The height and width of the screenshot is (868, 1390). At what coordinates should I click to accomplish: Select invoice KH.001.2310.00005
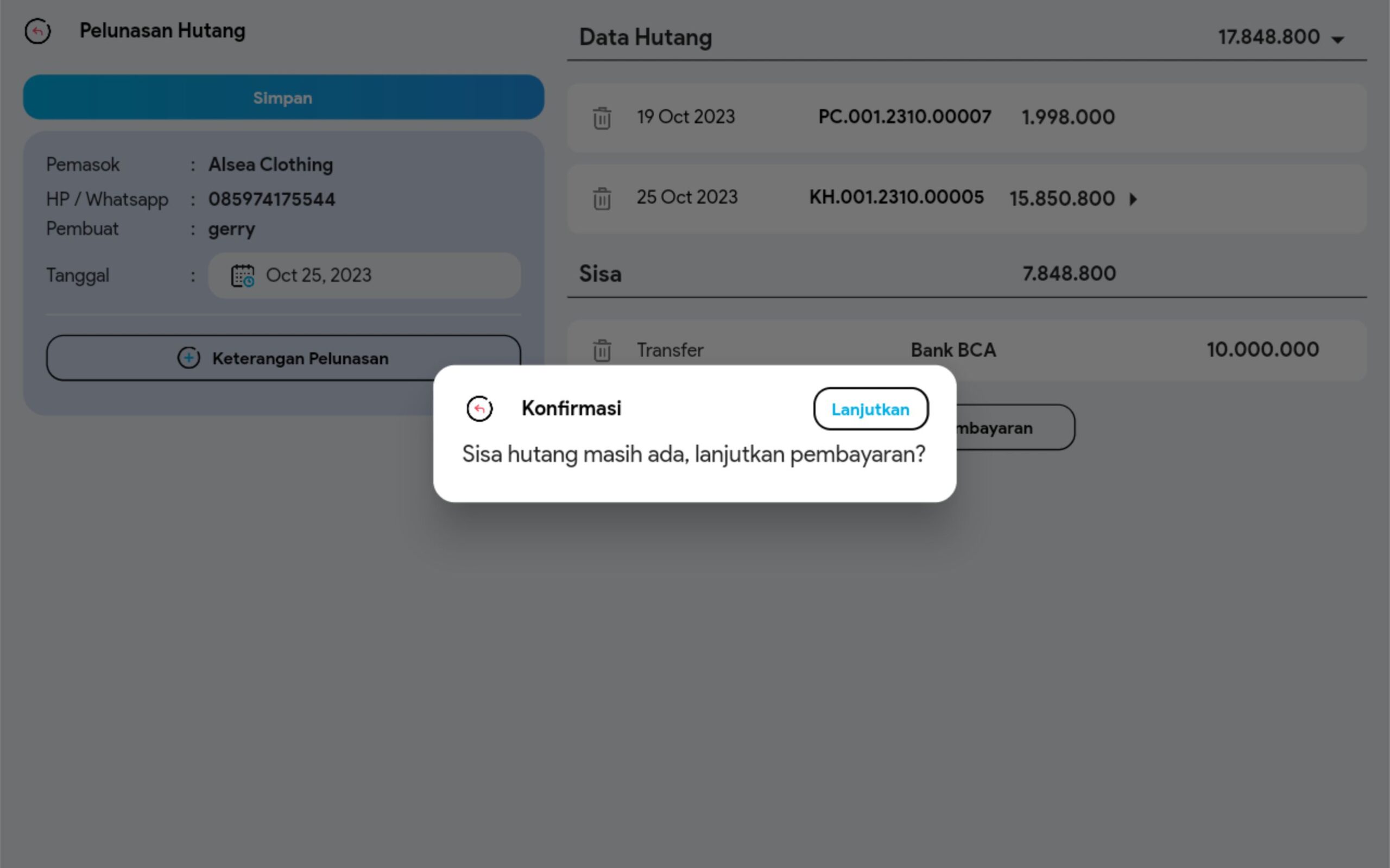coord(896,198)
